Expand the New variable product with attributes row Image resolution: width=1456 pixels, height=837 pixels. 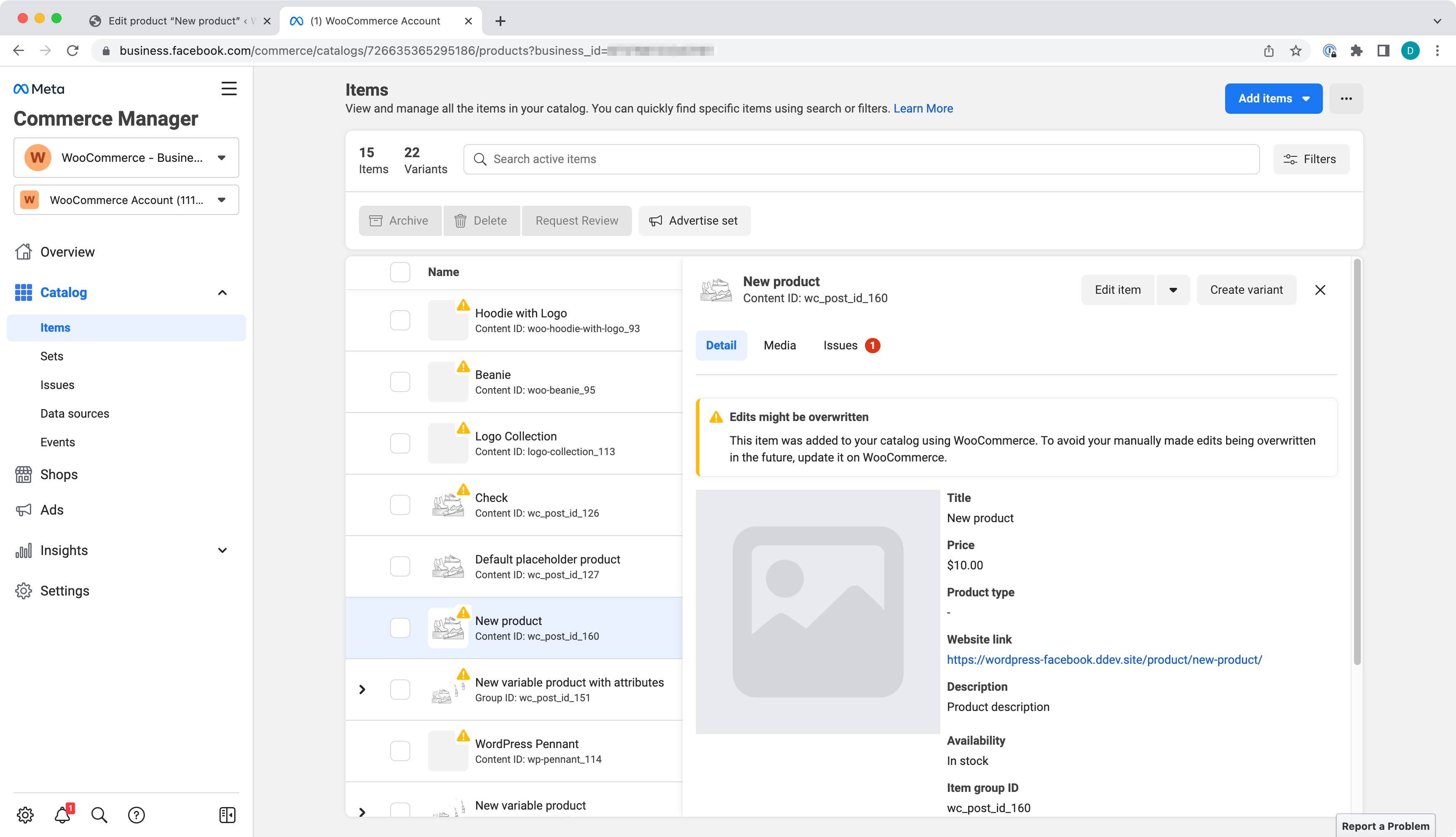[x=362, y=689]
